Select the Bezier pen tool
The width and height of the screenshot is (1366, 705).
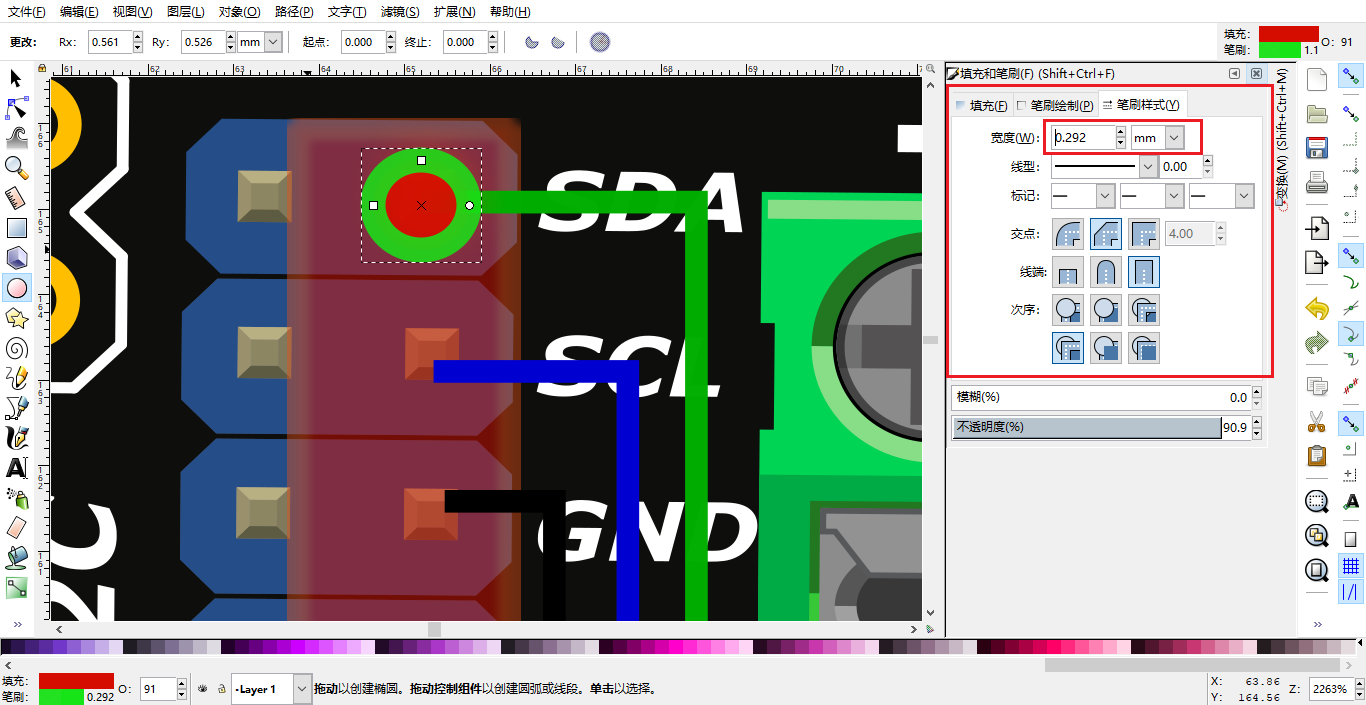(16, 408)
